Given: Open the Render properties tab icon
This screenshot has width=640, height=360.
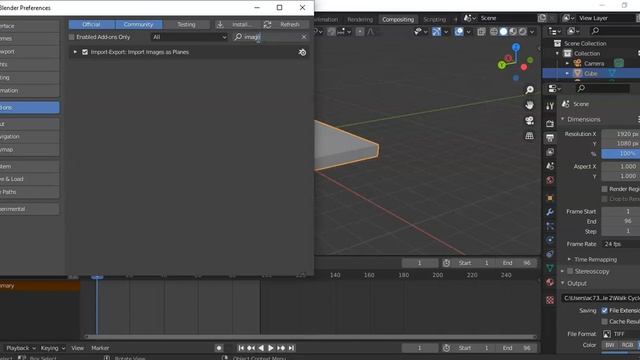Looking at the screenshot, I should (x=550, y=123).
